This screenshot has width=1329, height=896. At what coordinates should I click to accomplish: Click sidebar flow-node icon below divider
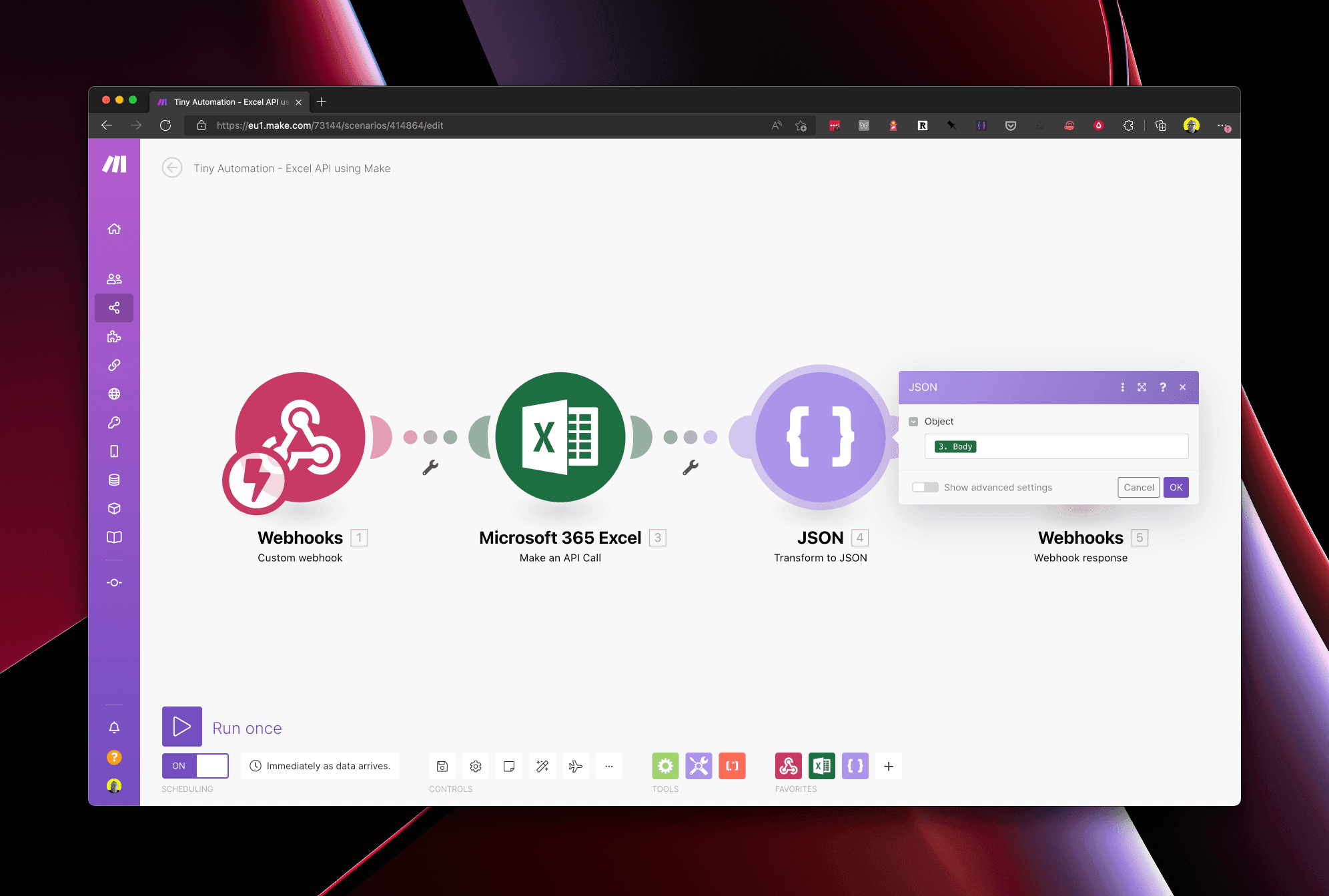click(x=114, y=582)
